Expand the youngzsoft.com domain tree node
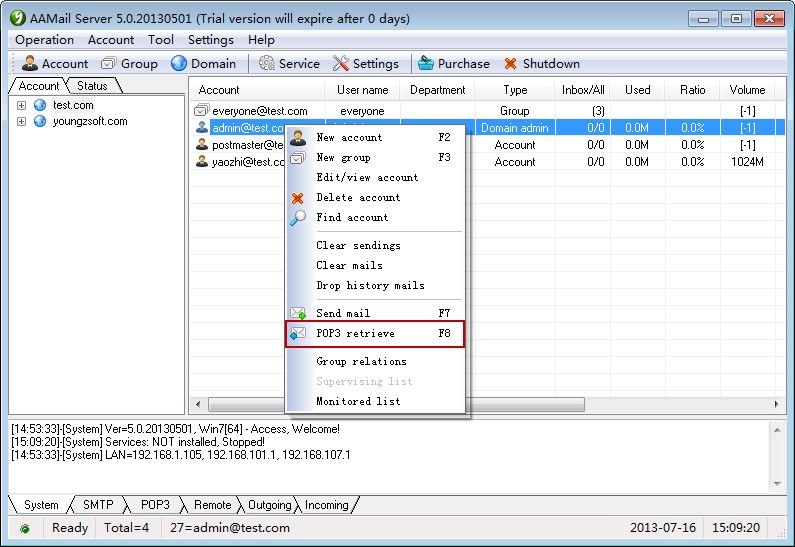Viewport: 795px width, 547px height. point(21,122)
